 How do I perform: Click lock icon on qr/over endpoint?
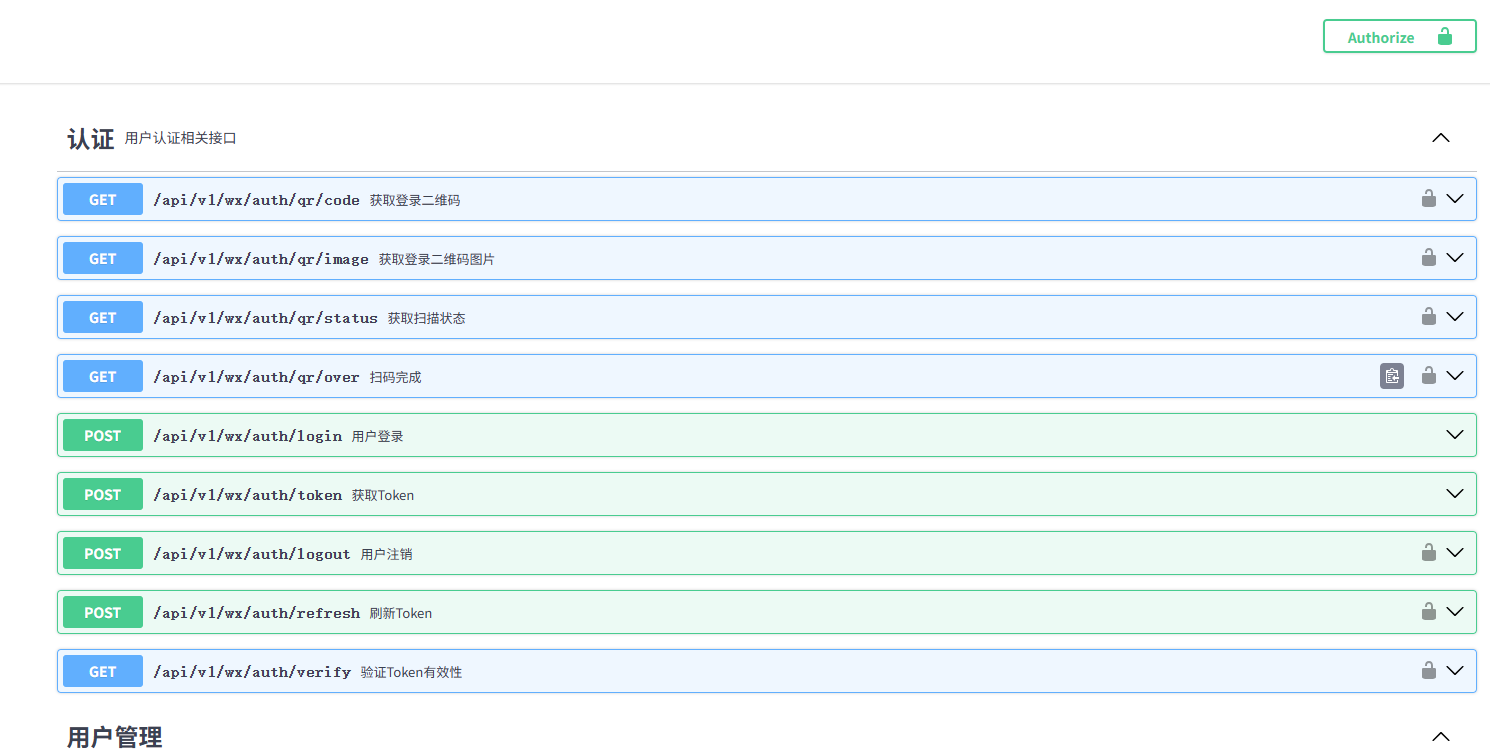tap(1429, 375)
